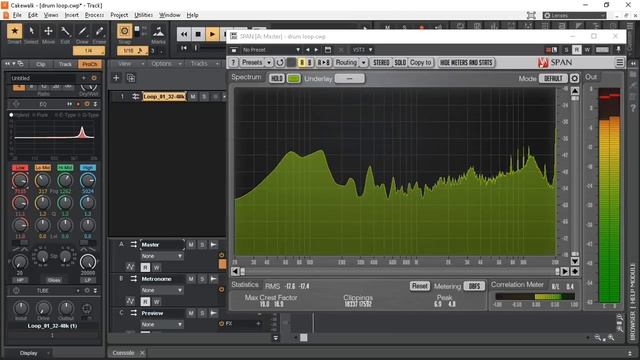
Task: Click Hide Meters and Stats button
Action: coord(466,62)
